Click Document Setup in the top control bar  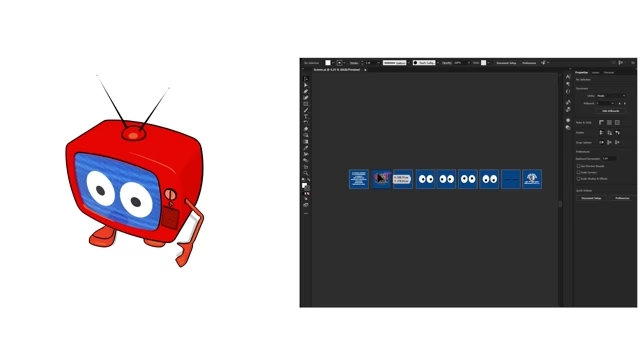pos(506,63)
